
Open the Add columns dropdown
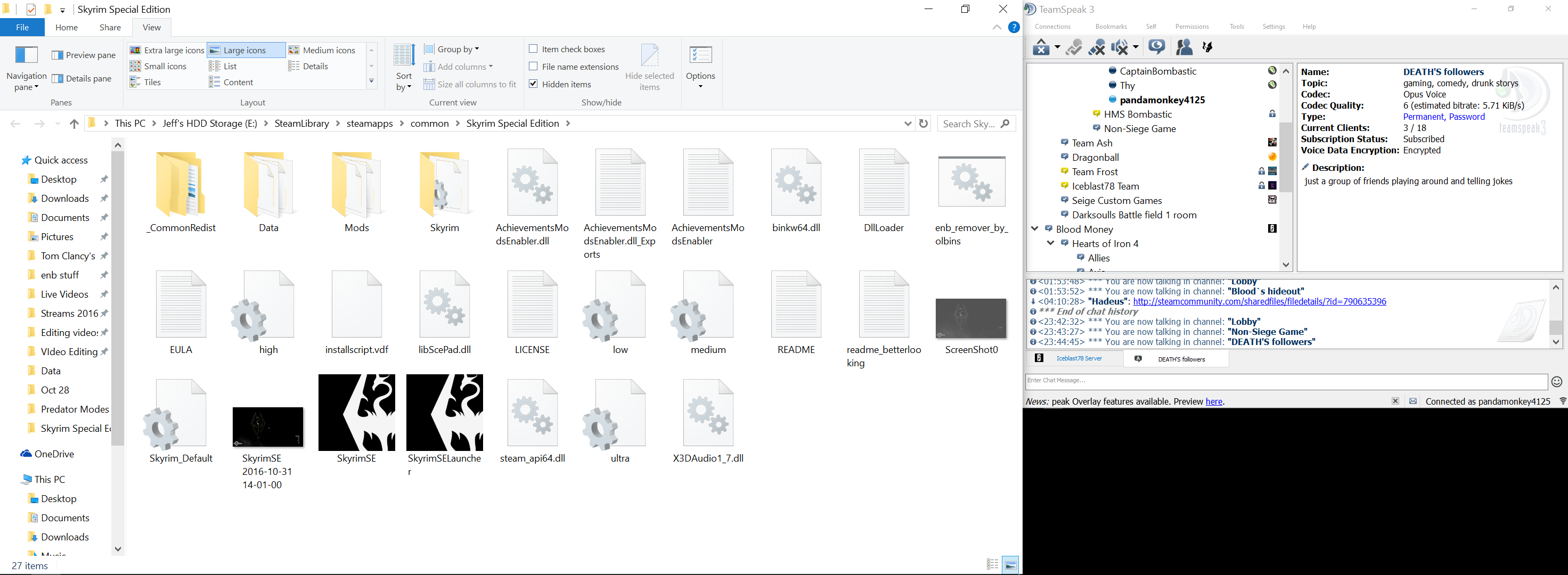point(459,67)
